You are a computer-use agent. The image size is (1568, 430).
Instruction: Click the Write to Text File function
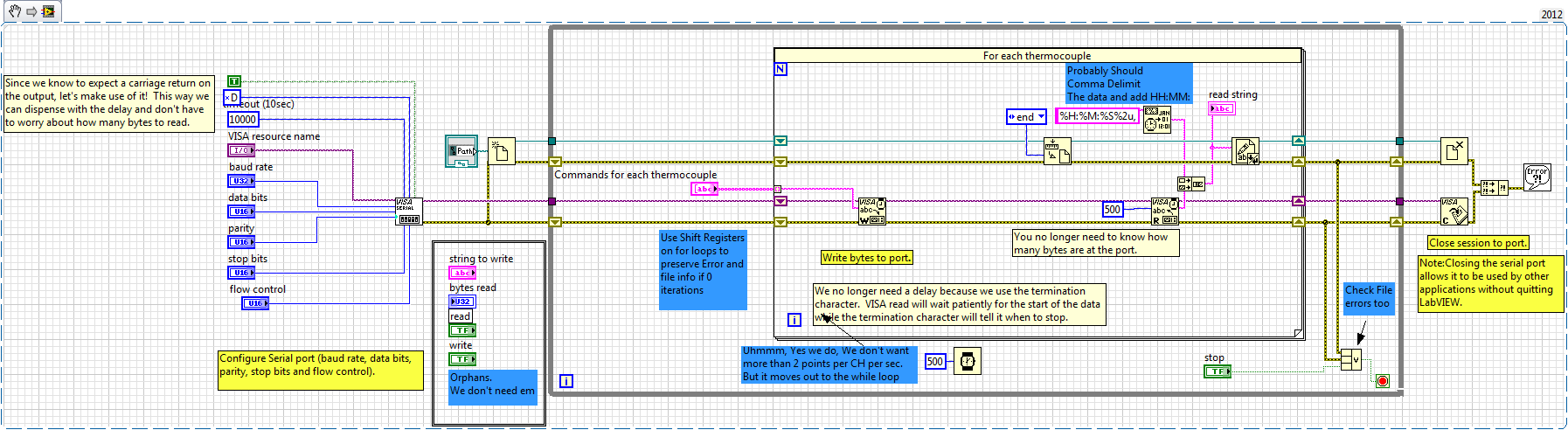pos(1245,151)
